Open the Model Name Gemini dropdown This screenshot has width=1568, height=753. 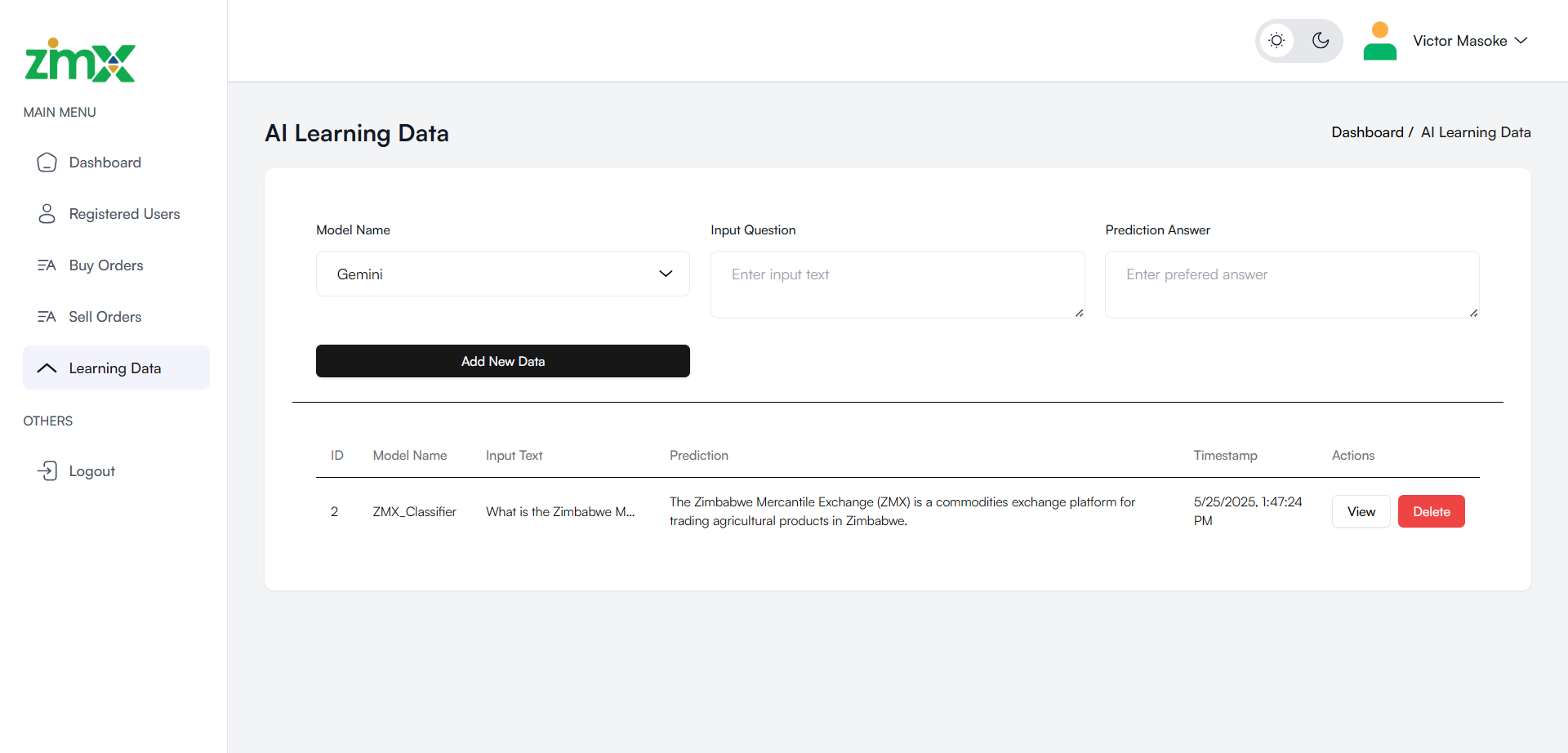click(502, 274)
